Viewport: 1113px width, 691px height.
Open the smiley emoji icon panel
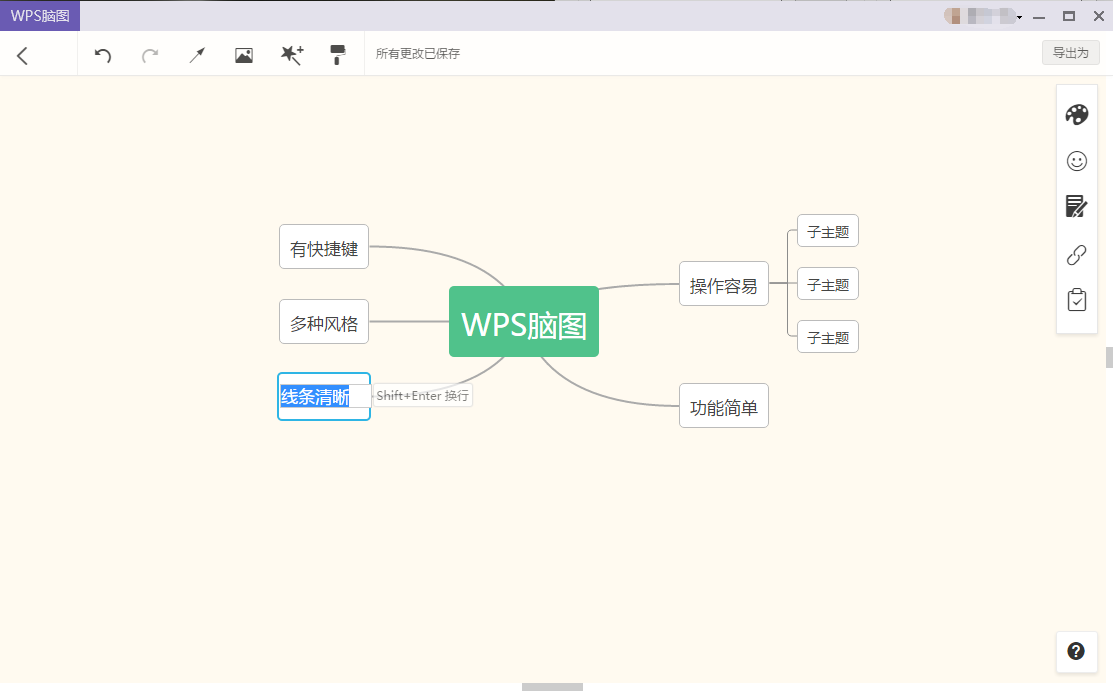coord(1077,161)
